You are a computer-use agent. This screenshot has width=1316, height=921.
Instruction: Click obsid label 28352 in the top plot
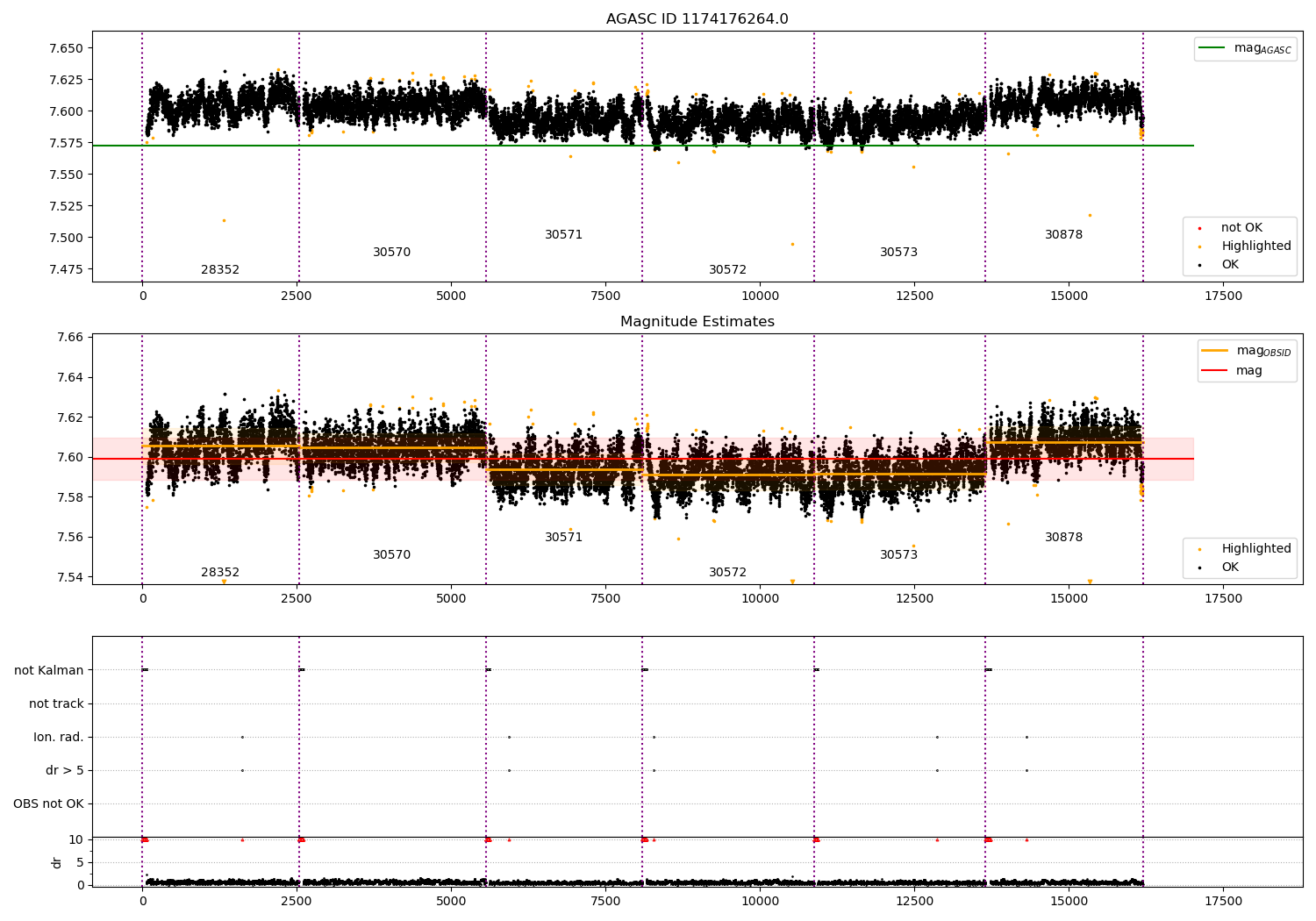[x=220, y=270]
